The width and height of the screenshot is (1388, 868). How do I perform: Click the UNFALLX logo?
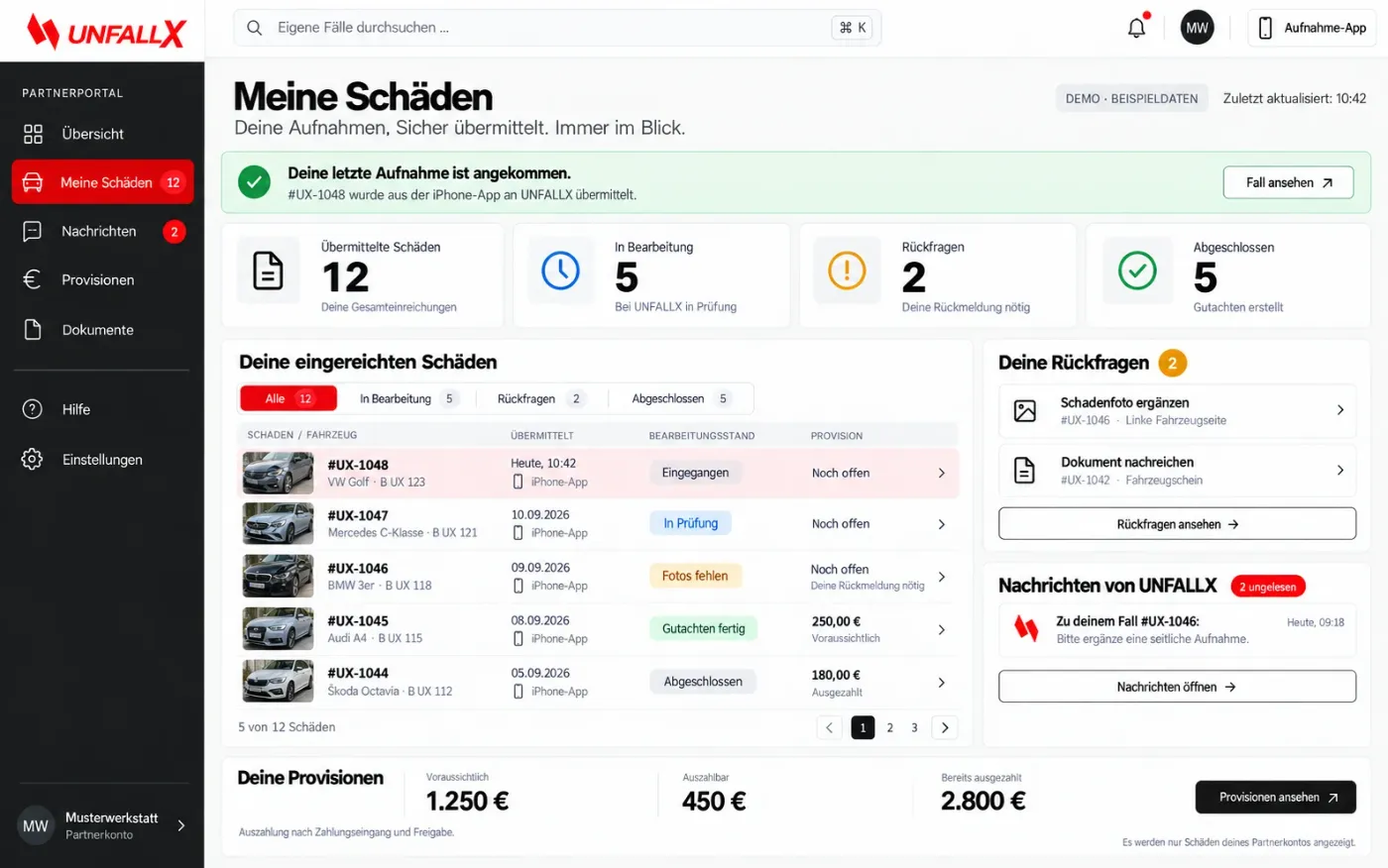pyautogui.click(x=106, y=32)
